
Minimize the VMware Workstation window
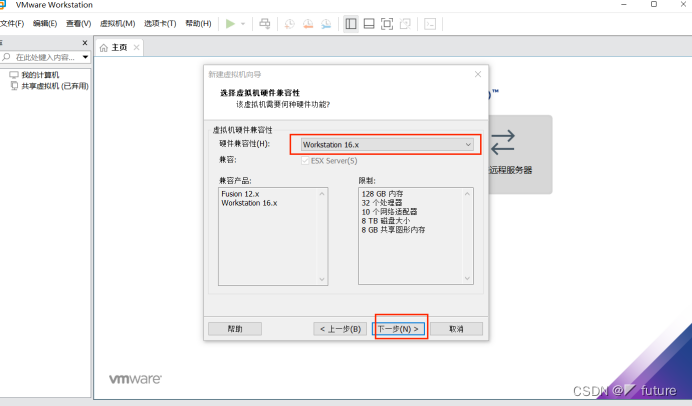[624, 4]
